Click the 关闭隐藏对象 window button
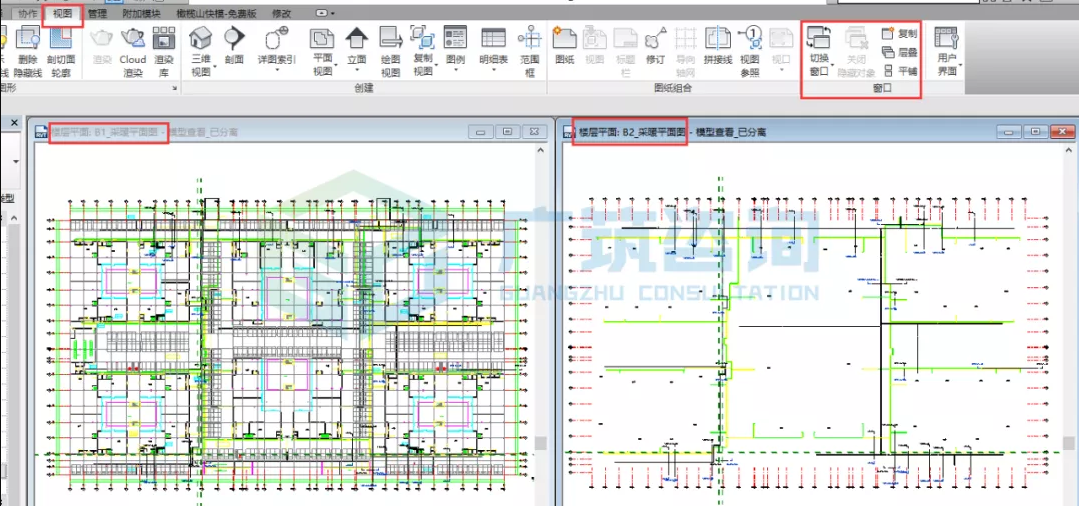1079x506 pixels. (x=857, y=52)
